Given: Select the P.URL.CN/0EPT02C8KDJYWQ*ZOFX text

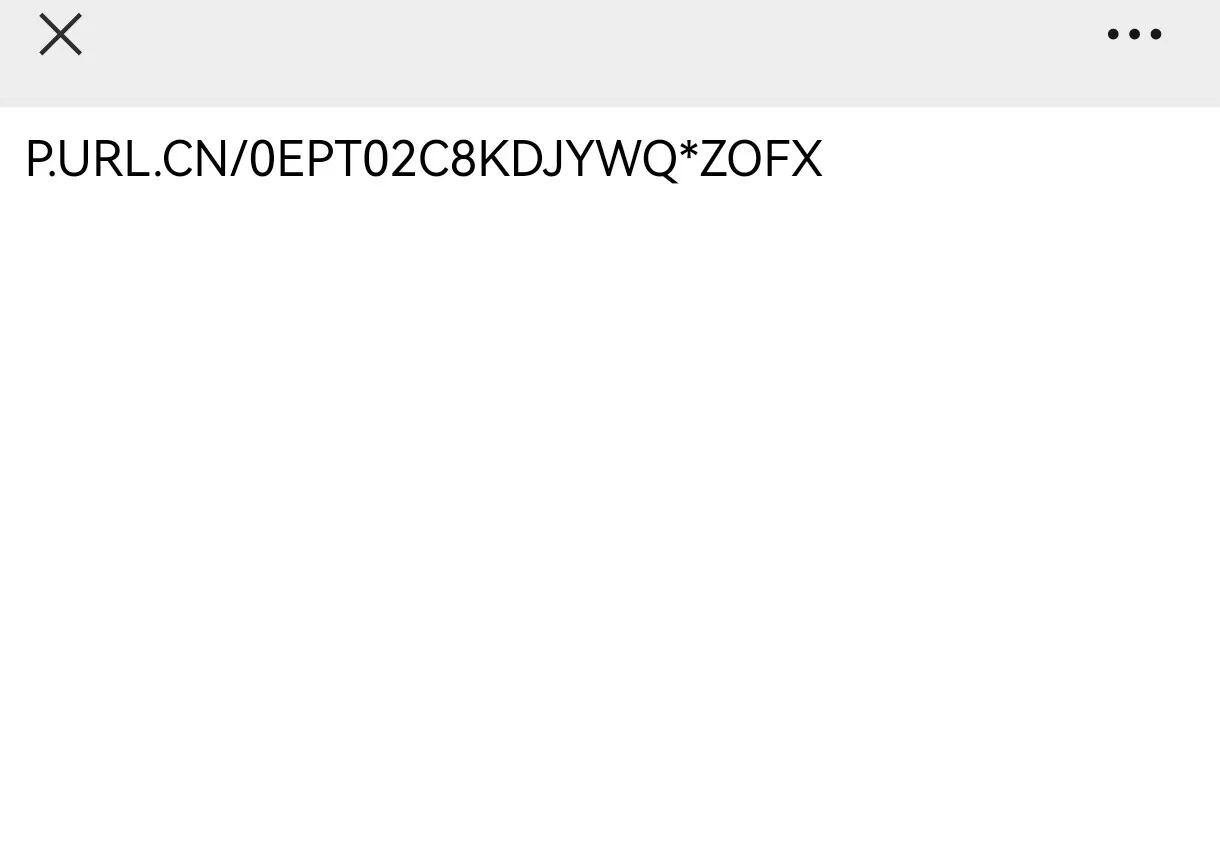Looking at the screenshot, I should coord(424,160).
